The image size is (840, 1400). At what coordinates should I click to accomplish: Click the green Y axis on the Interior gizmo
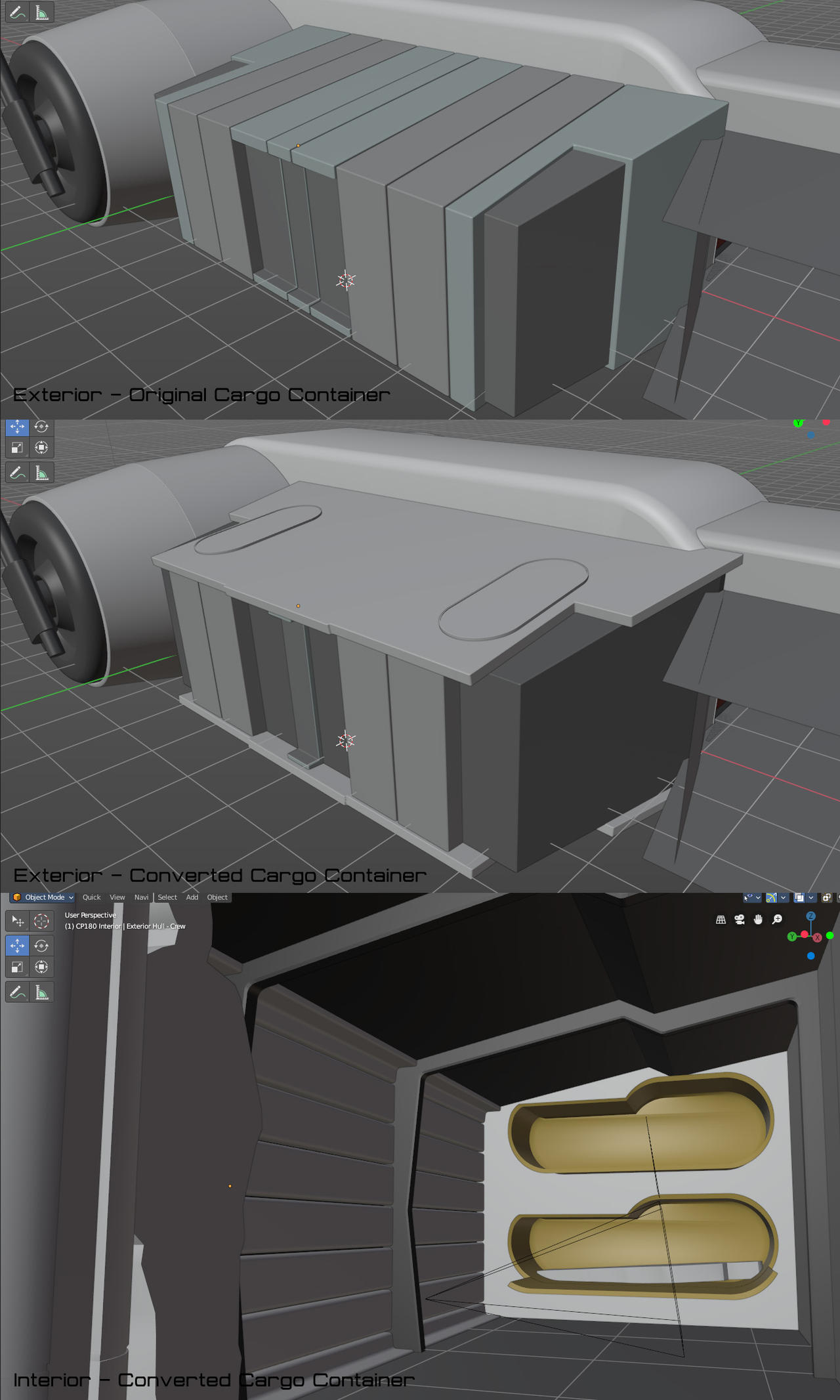(792, 937)
